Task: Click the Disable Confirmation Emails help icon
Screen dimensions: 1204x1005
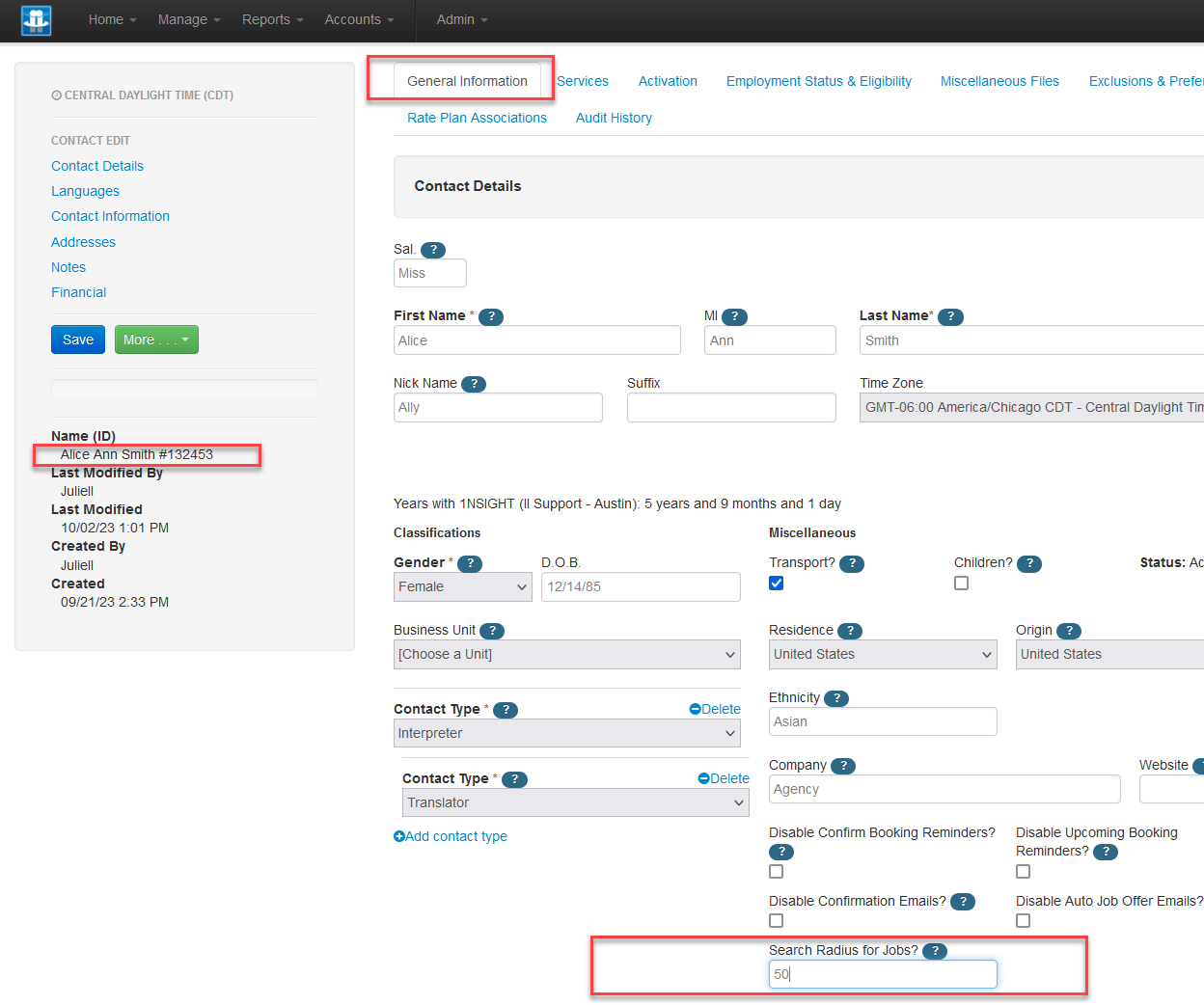Action: point(962,901)
